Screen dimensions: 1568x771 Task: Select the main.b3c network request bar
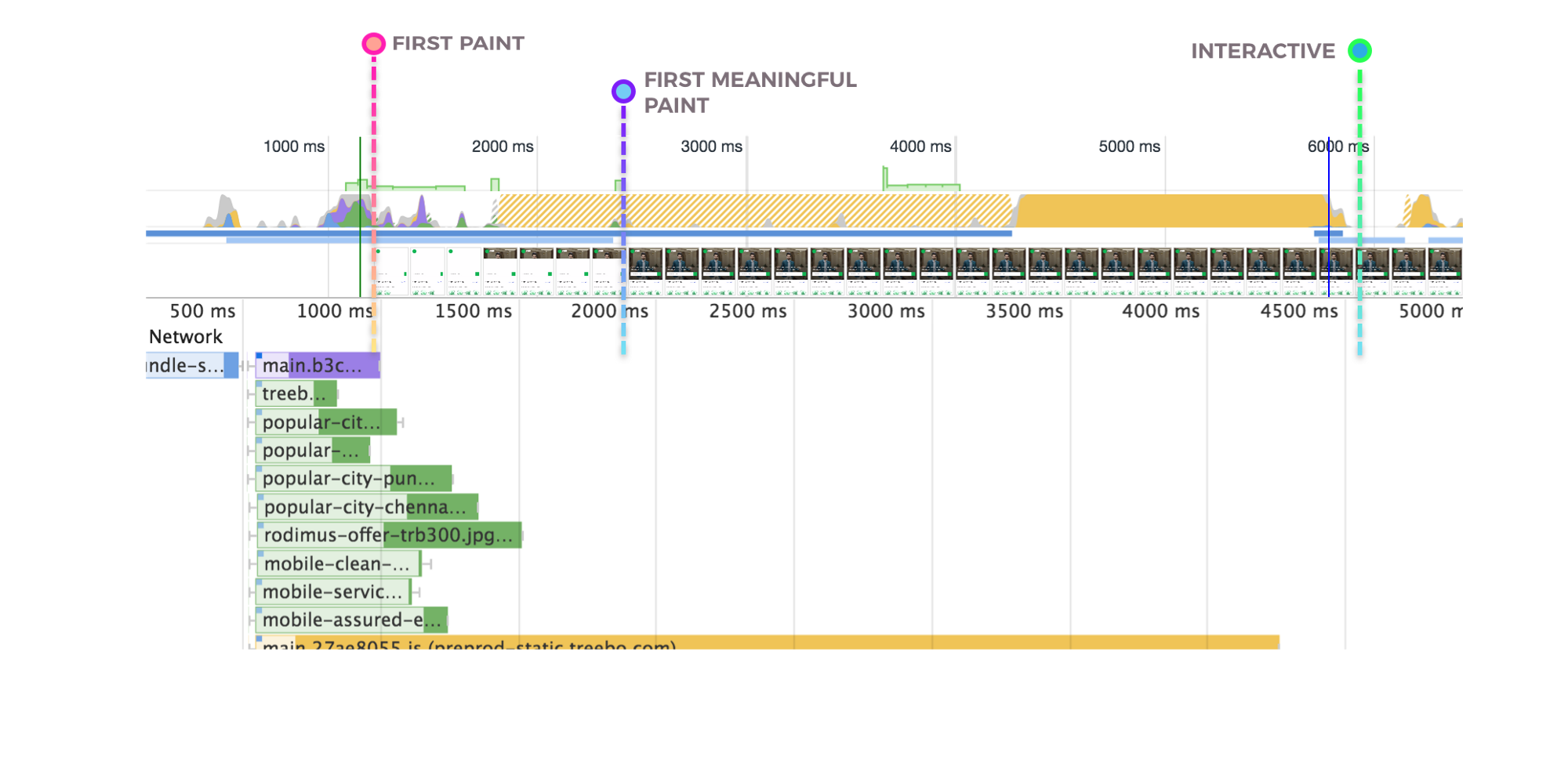(318, 365)
